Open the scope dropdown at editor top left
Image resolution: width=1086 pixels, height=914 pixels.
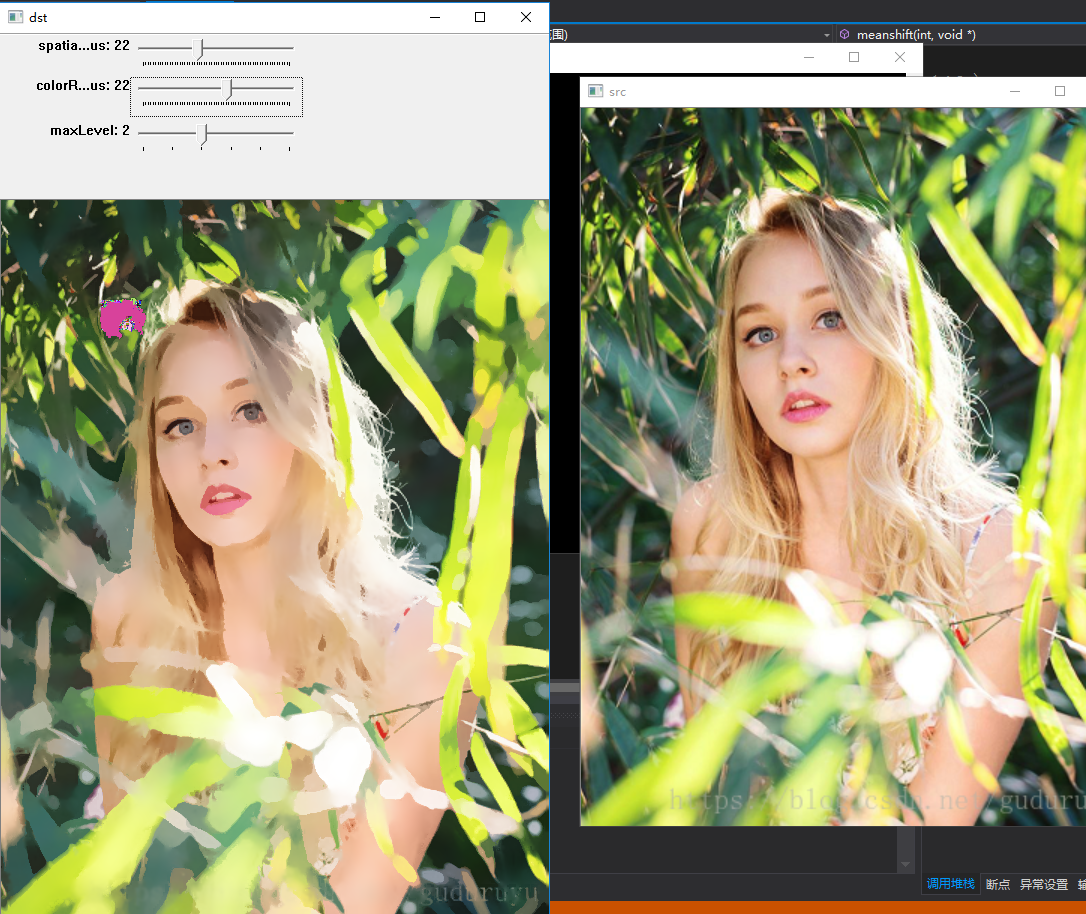827,34
